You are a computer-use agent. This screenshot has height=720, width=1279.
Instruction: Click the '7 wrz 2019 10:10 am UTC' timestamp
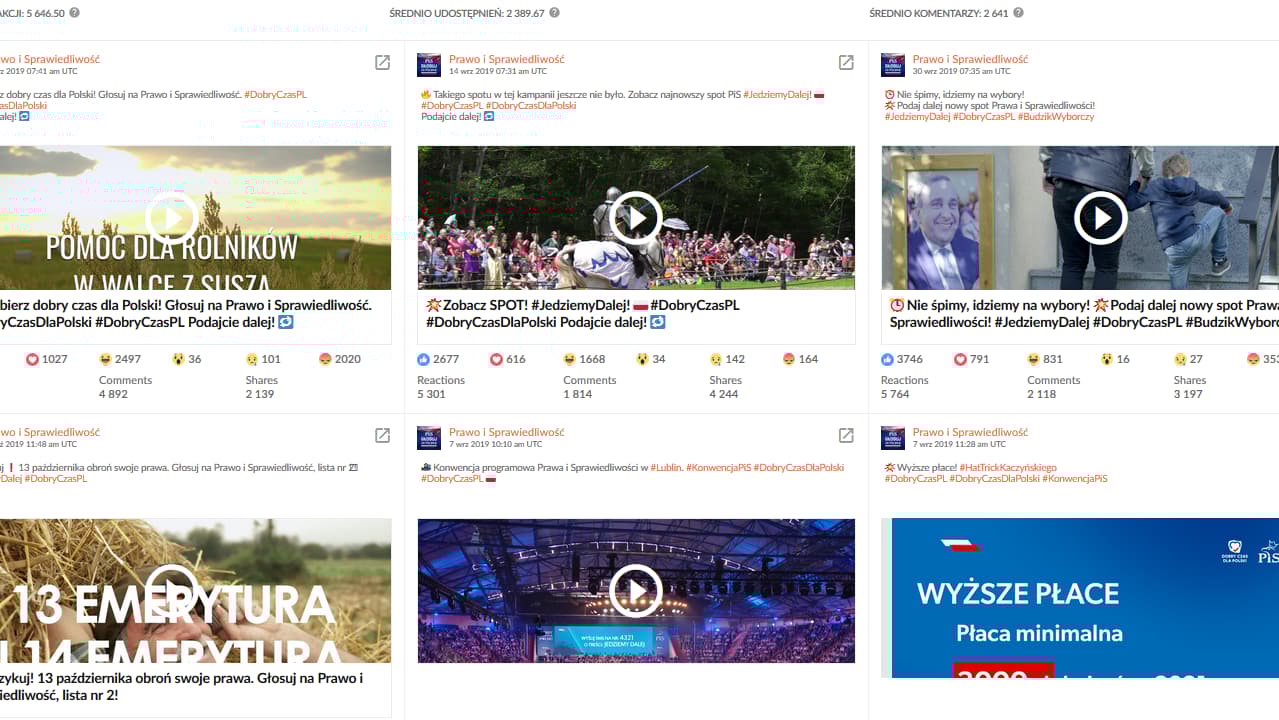coord(496,444)
